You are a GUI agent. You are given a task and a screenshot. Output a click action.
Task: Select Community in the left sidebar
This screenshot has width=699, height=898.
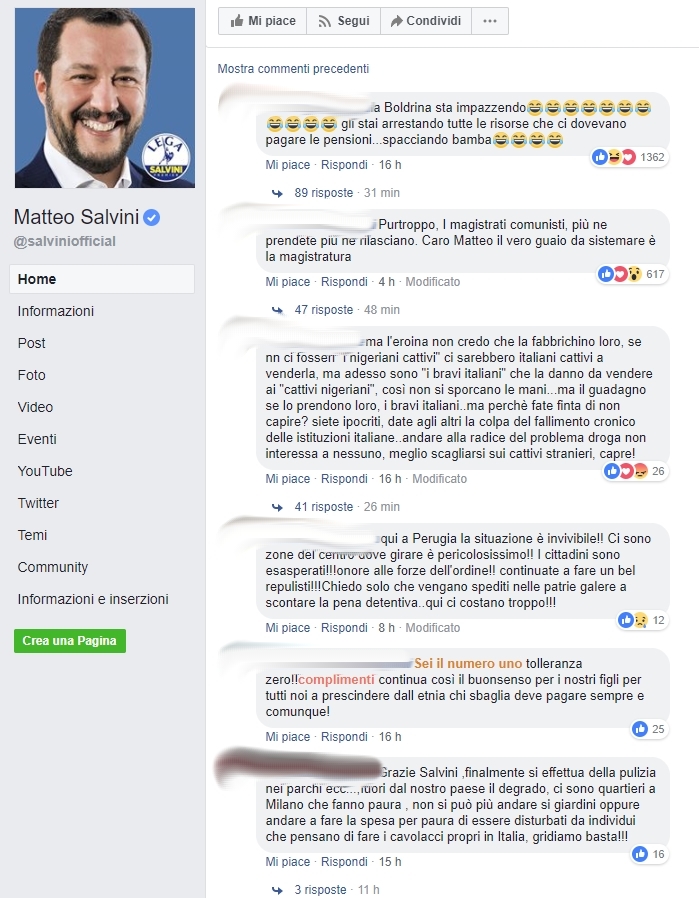pos(53,567)
